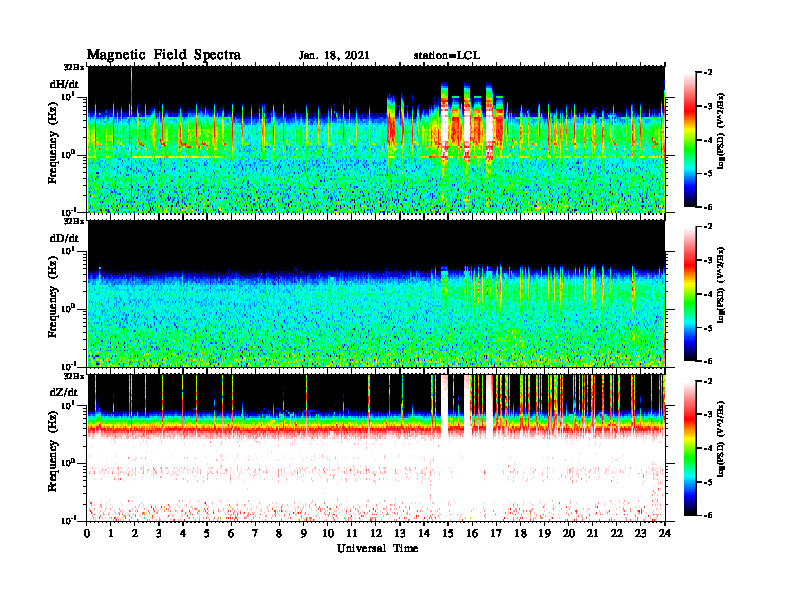Image resolution: width=792 pixels, height=612 pixels.
Task: Click hour 23 on the time axis
Action: (x=640, y=533)
